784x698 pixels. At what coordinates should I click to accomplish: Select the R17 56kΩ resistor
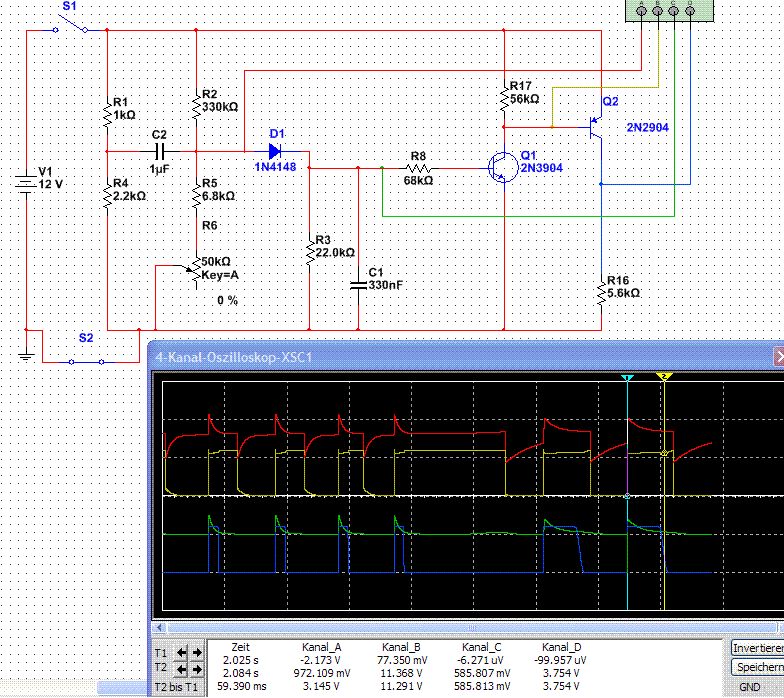coord(505,100)
